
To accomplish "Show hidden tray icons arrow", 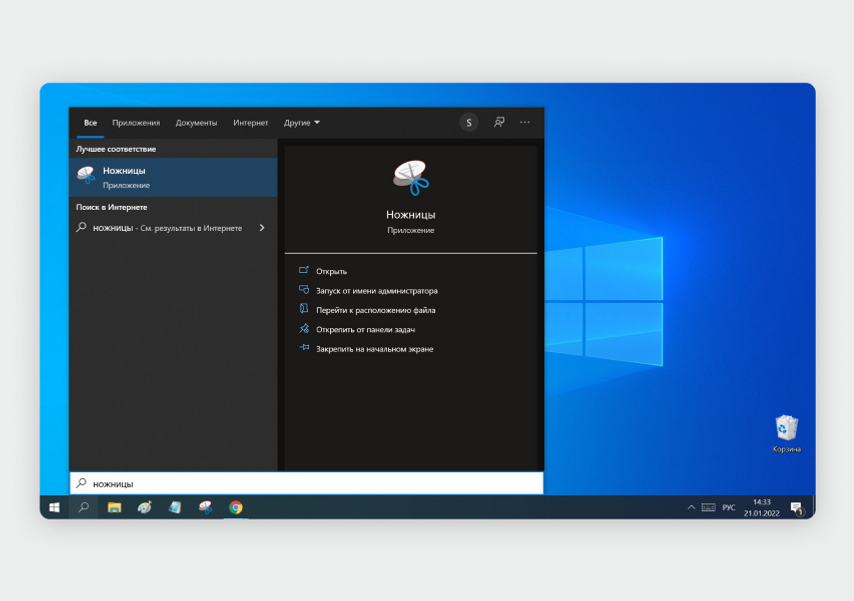I will click(x=691, y=507).
